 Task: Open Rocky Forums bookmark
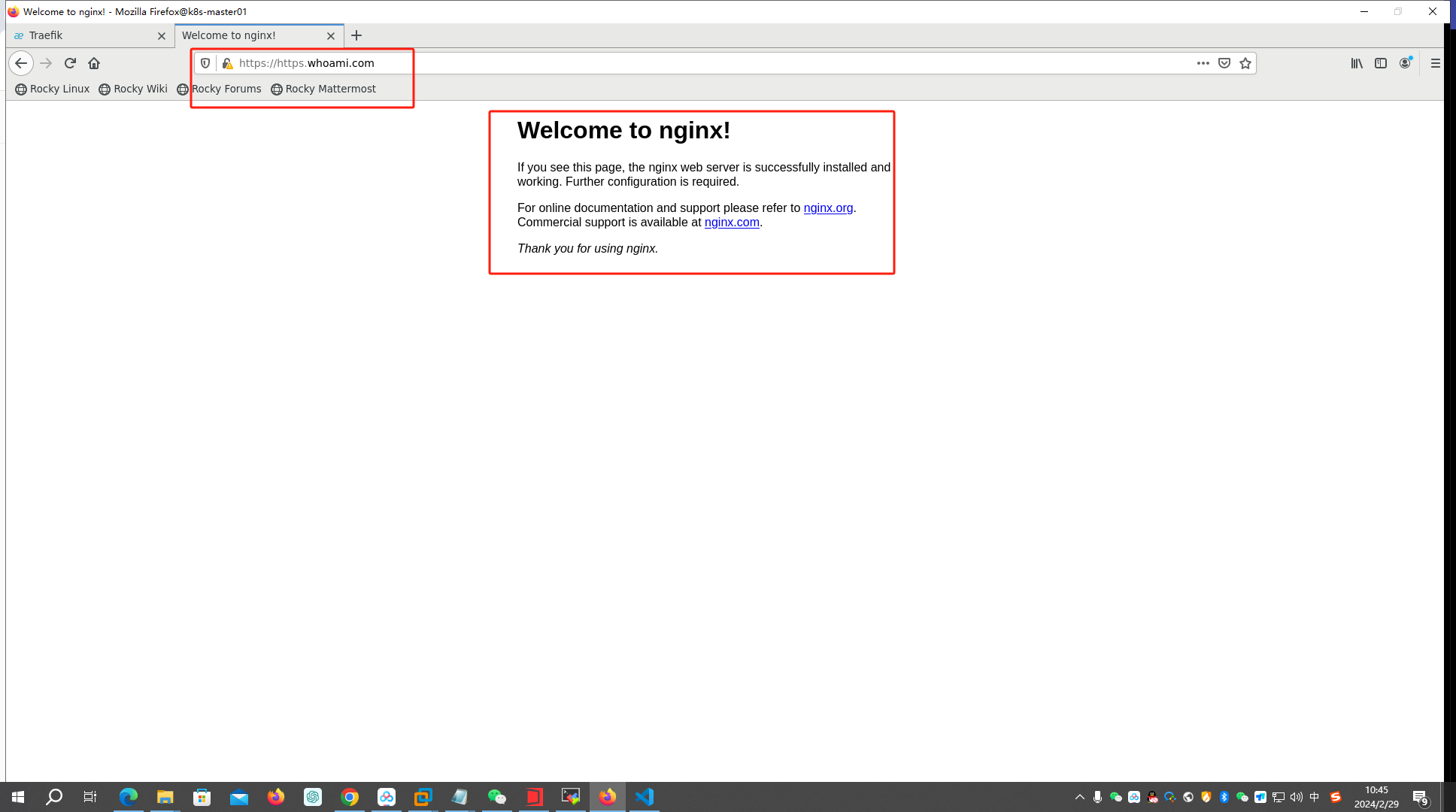(219, 89)
